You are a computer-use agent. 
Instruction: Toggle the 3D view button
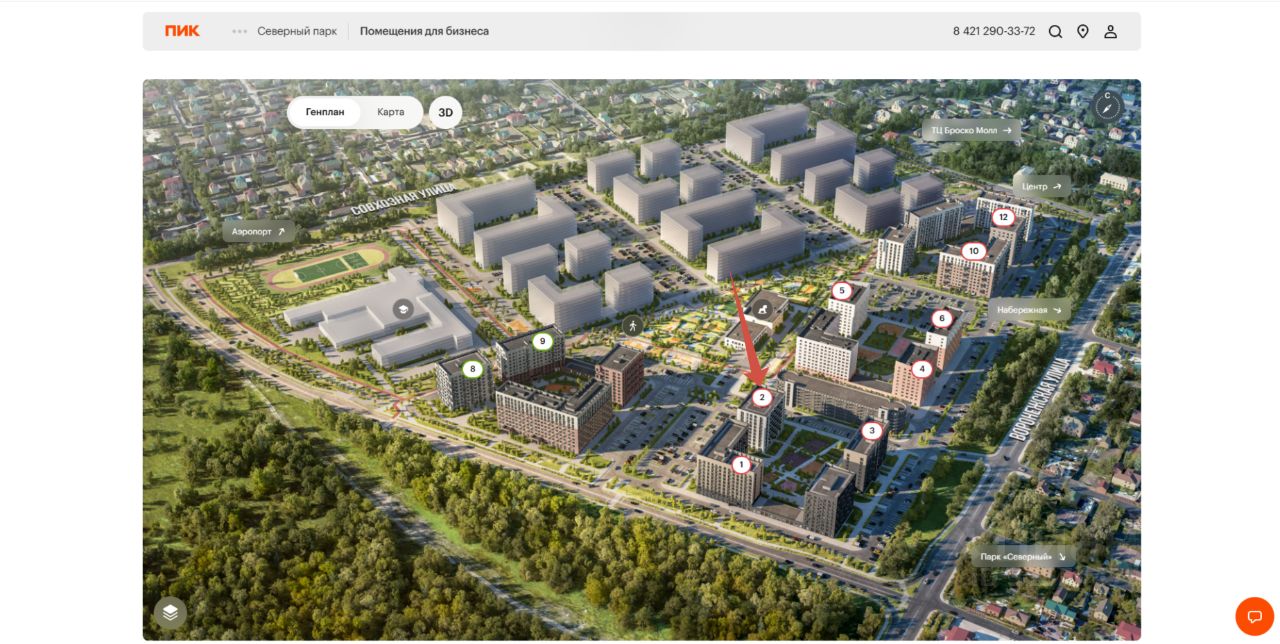(x=445, y=113)
